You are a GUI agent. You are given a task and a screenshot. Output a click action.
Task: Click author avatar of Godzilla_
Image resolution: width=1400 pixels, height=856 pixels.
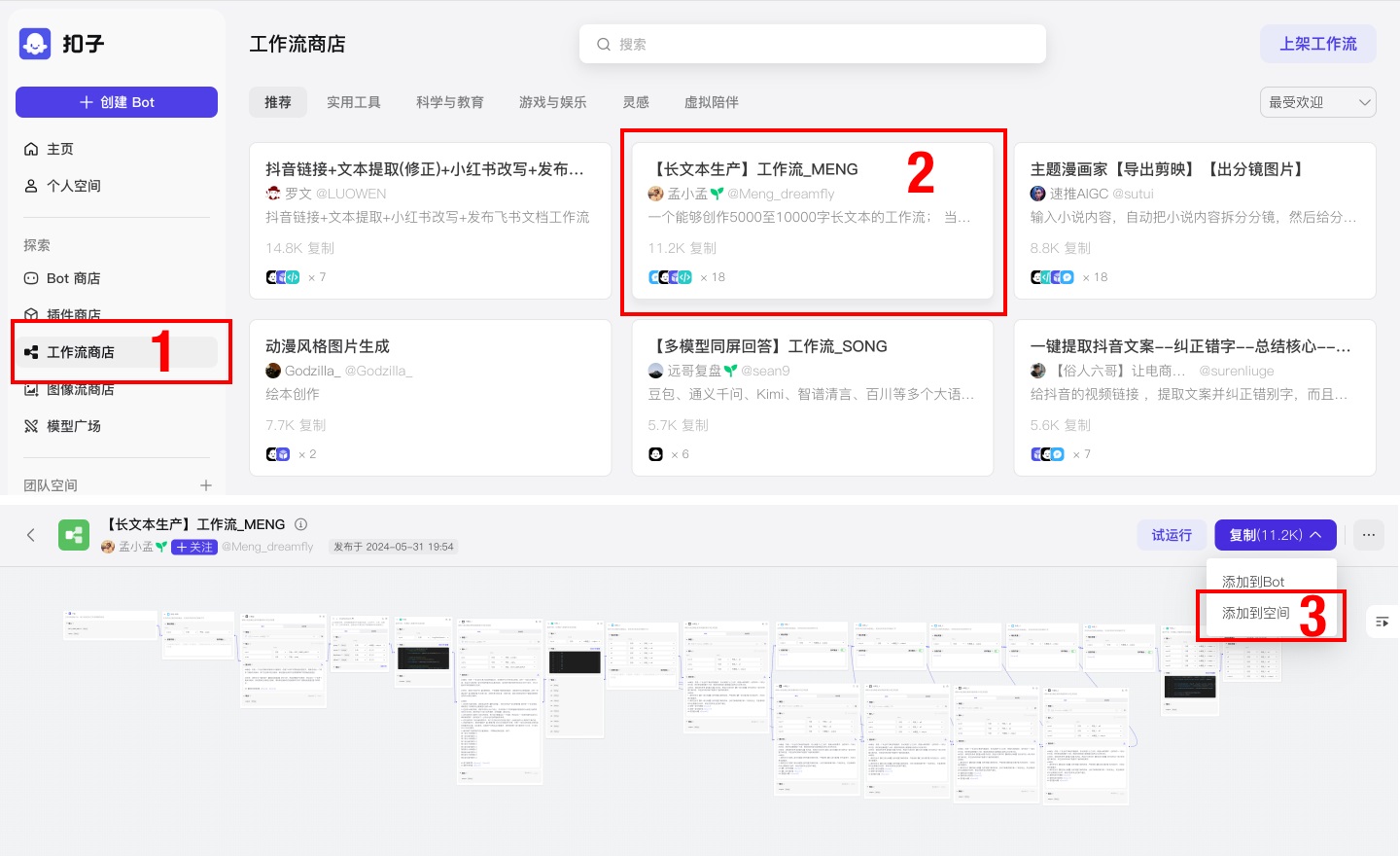click(x=273, y=371)
